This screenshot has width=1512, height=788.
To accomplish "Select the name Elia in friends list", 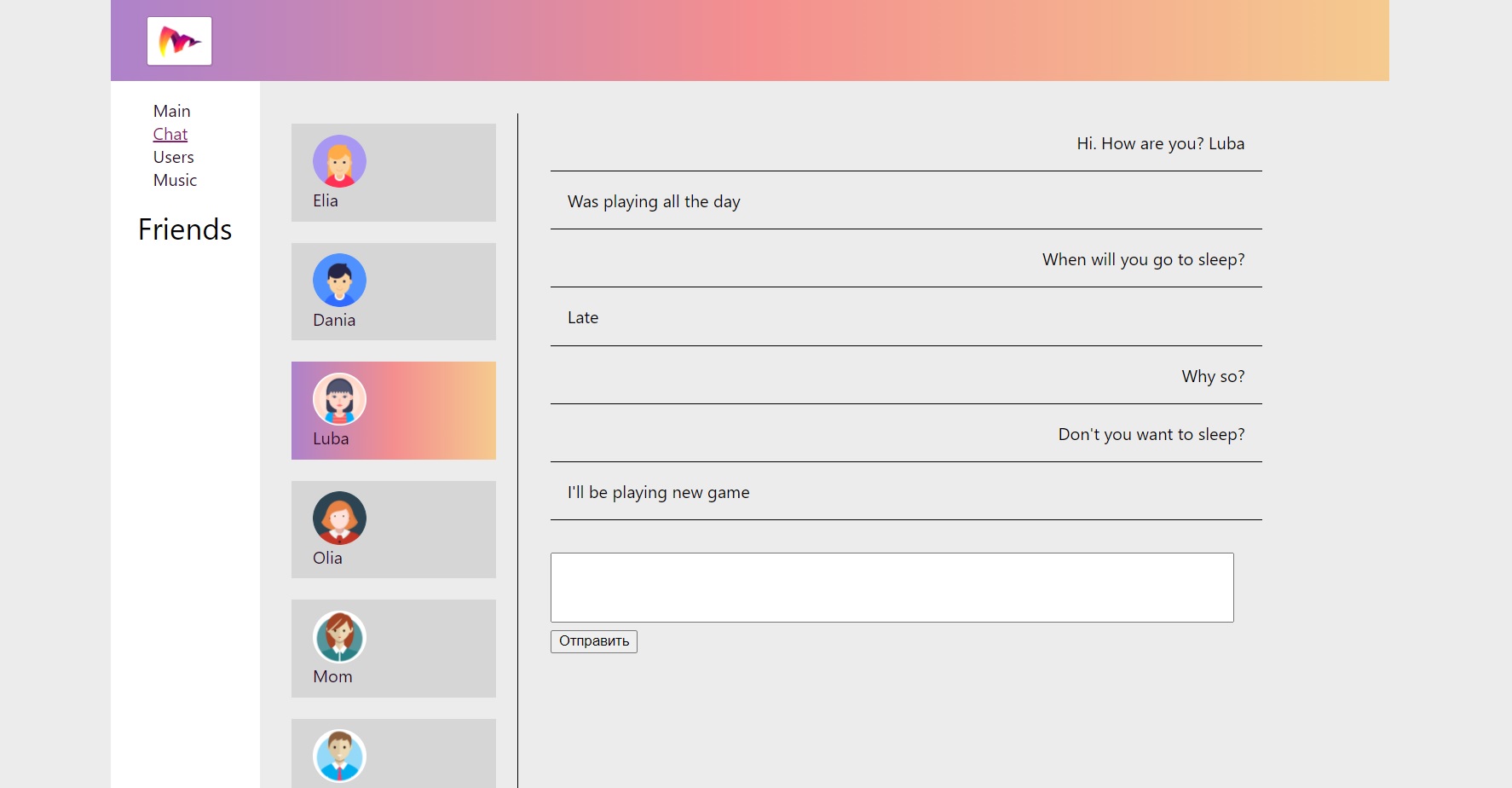I will click(x=326, y=200).
